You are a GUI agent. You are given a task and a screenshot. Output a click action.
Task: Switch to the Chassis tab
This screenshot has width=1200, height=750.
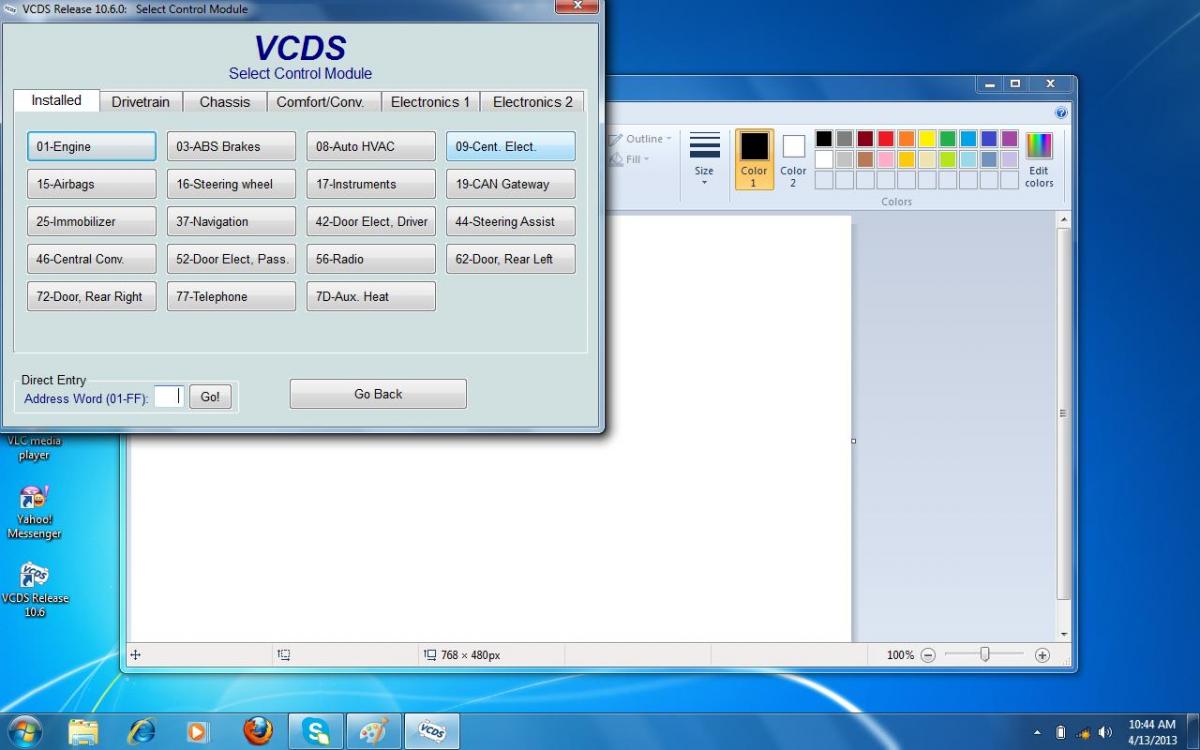click(225, 102)
